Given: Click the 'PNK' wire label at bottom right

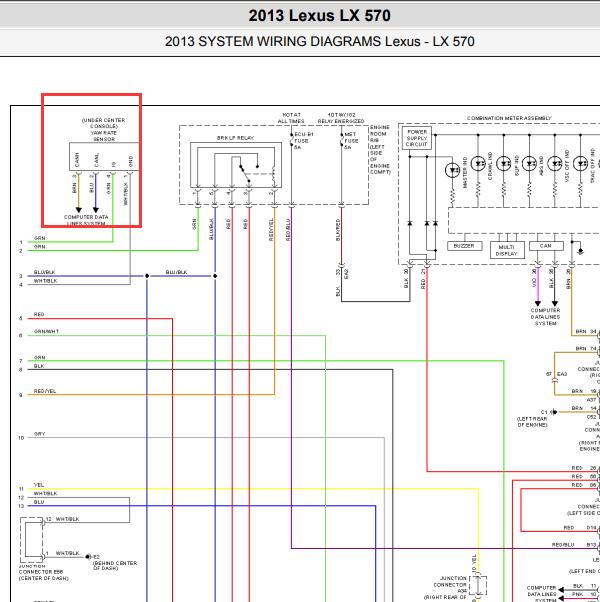Looking at the screenshot, I should click(x=577, y=594).
